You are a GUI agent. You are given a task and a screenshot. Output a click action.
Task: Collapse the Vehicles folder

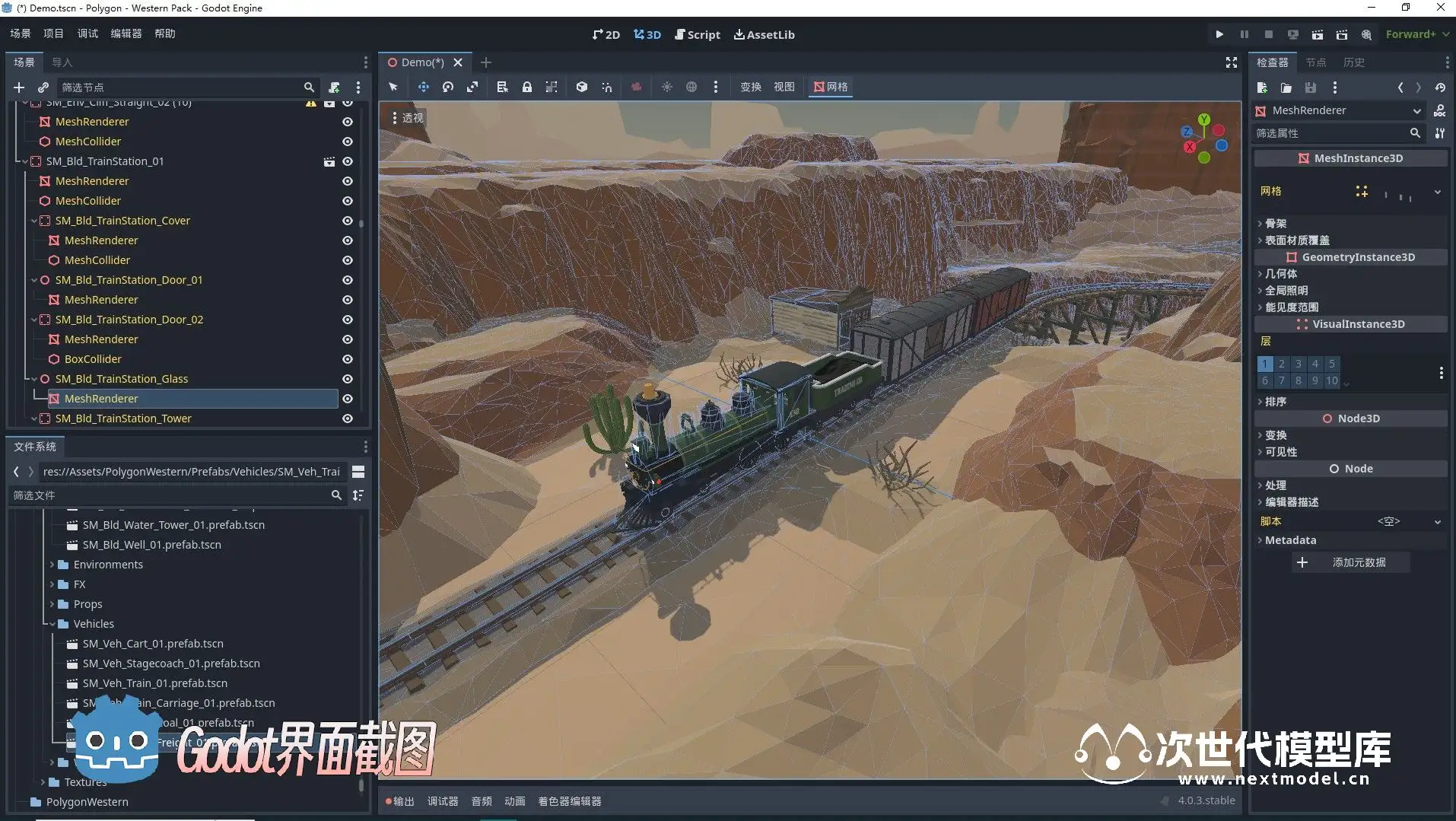[x=52, y=624]
